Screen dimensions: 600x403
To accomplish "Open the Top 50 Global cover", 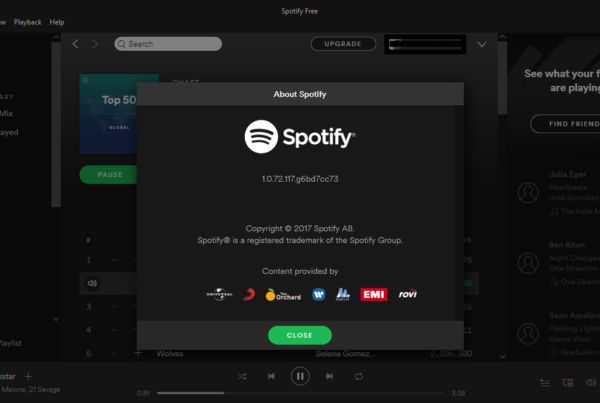I will point(108,114).
